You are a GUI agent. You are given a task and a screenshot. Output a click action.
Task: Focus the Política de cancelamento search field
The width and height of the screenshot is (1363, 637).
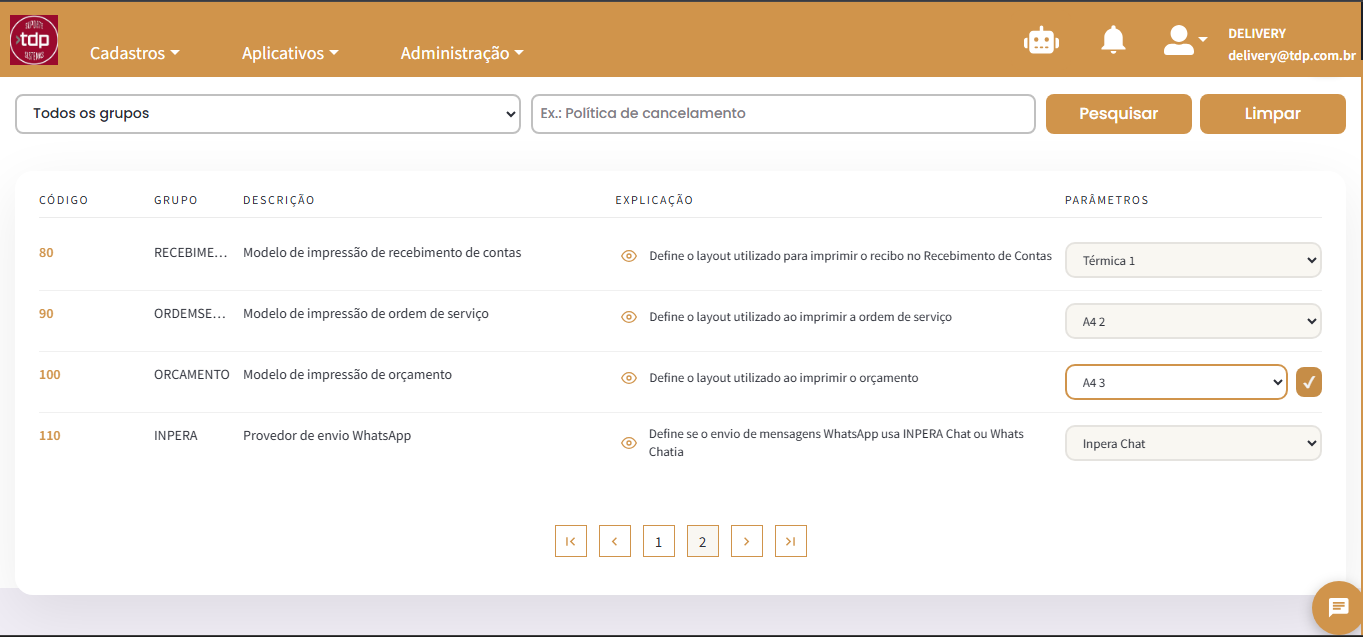point(783,114)
